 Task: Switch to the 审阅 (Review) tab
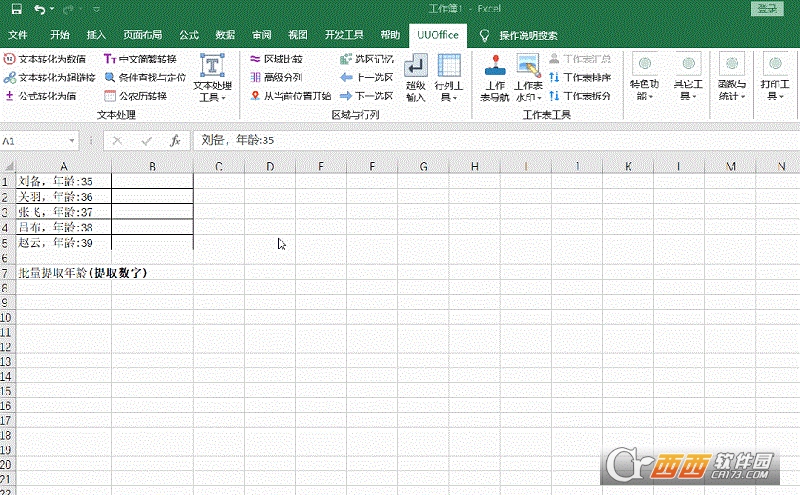coord(261,35)
